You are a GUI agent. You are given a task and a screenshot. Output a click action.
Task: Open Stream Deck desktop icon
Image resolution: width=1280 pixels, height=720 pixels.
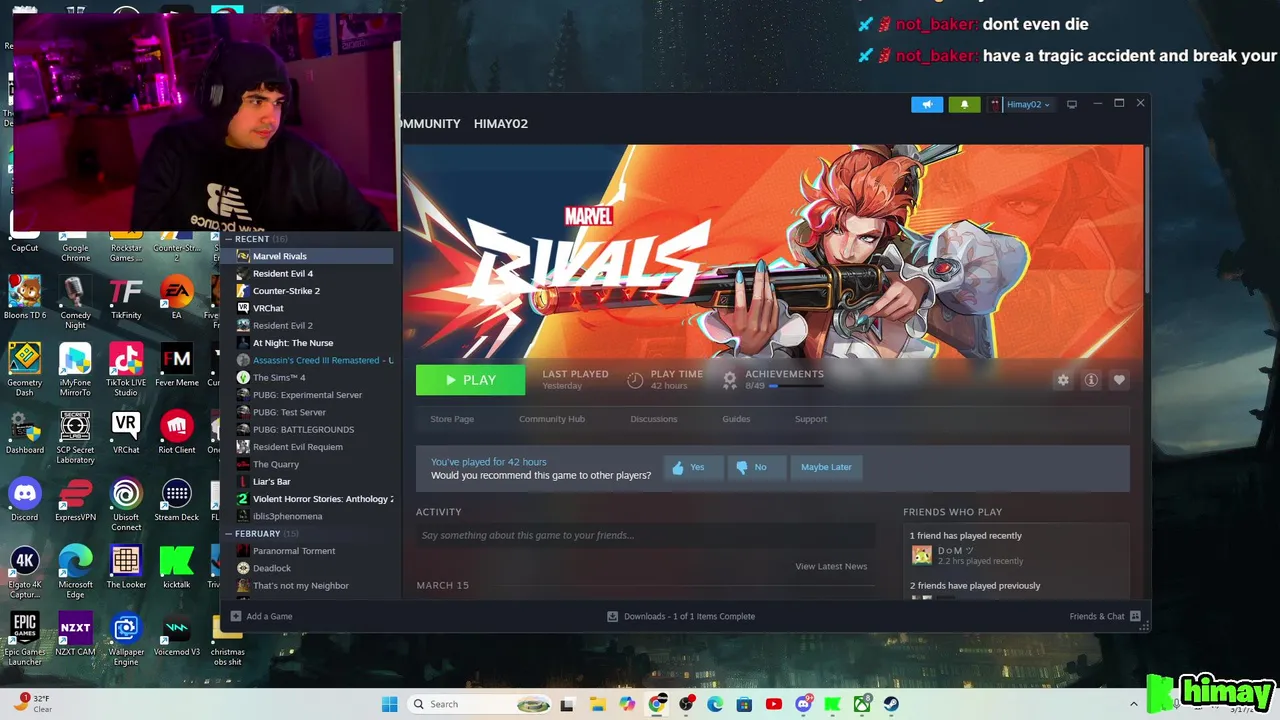pyautogui.click(x=177, y=500)
